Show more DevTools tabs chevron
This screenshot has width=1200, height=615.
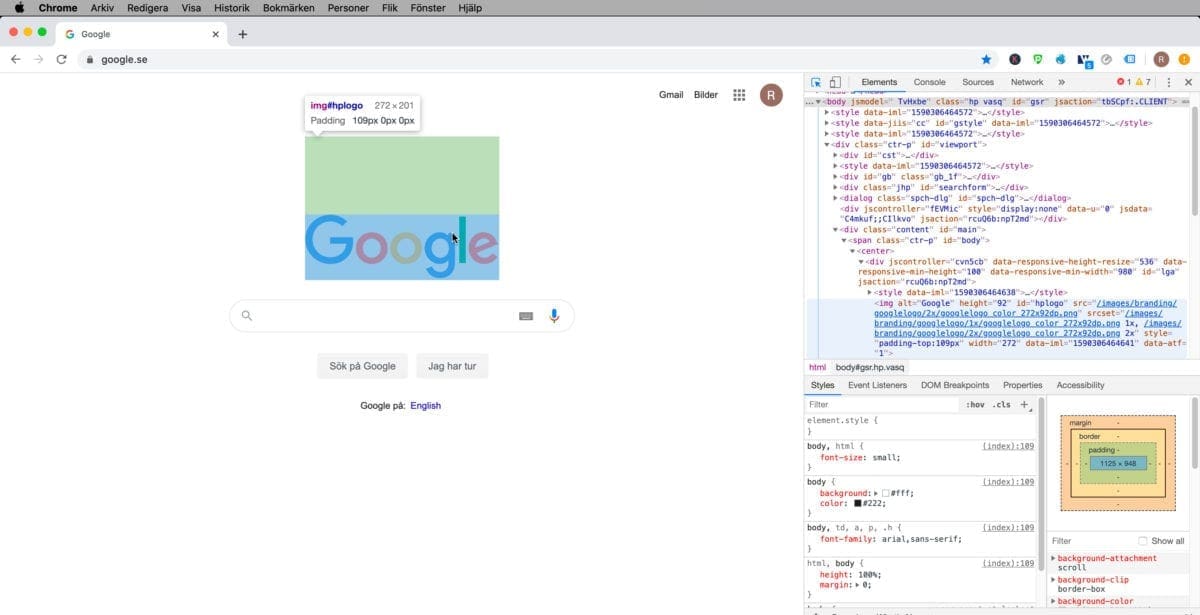[1061, 82]
